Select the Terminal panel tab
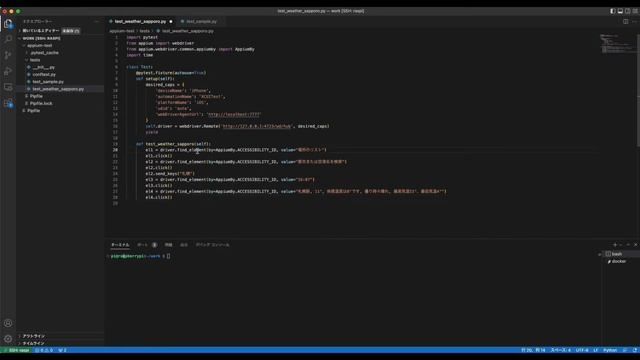Viewport: 640px width, 360px height. coord(120,244)
